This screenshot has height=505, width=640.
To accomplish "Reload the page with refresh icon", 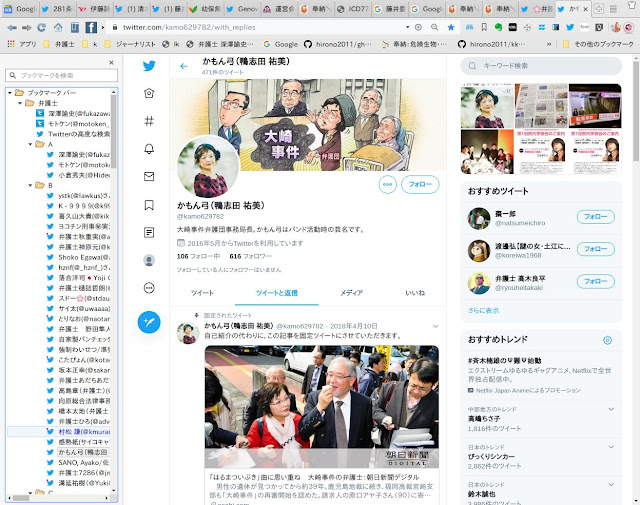I will click(42, 27).
